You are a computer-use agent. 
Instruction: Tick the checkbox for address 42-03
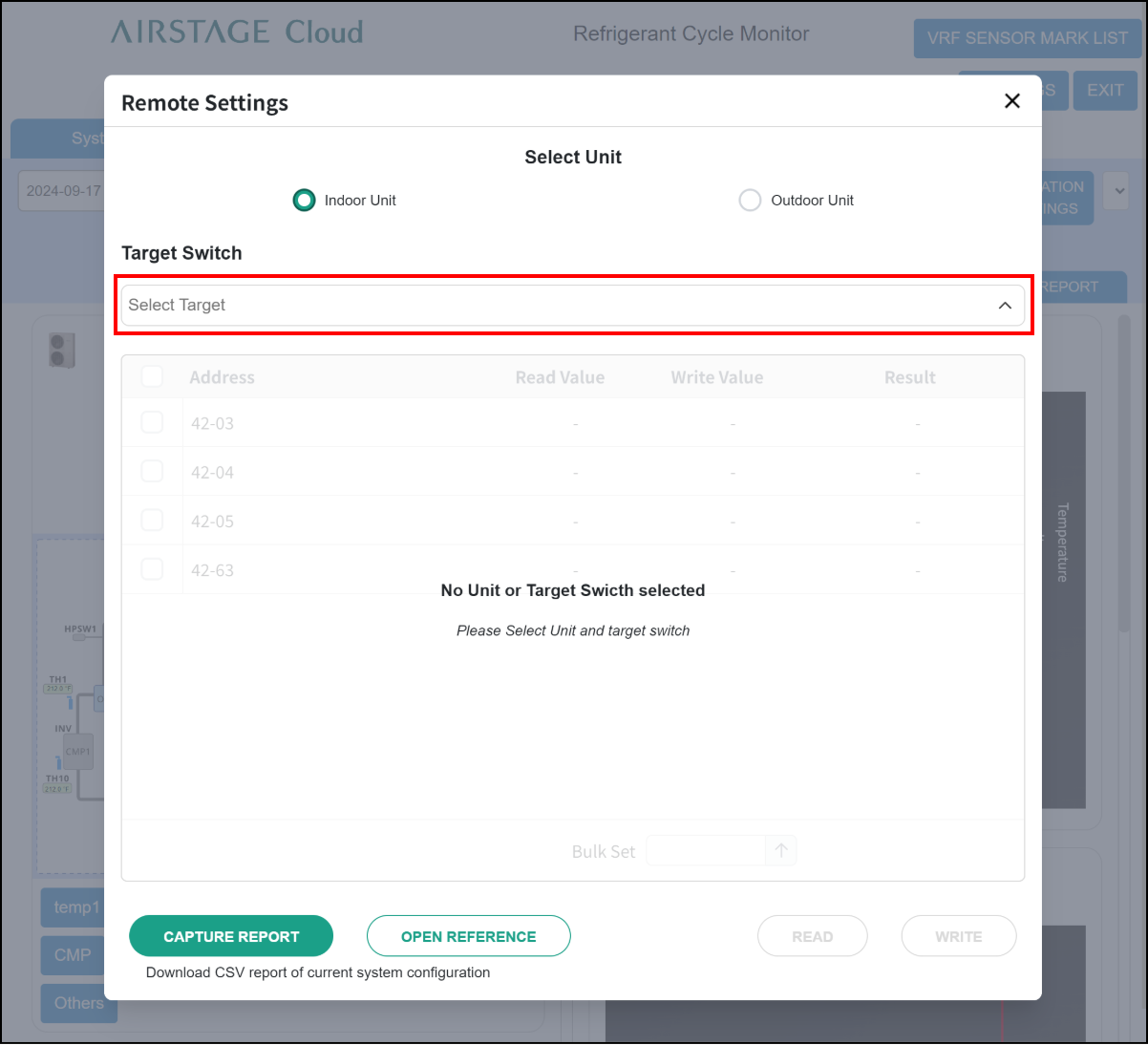click(x=152, y=422)
